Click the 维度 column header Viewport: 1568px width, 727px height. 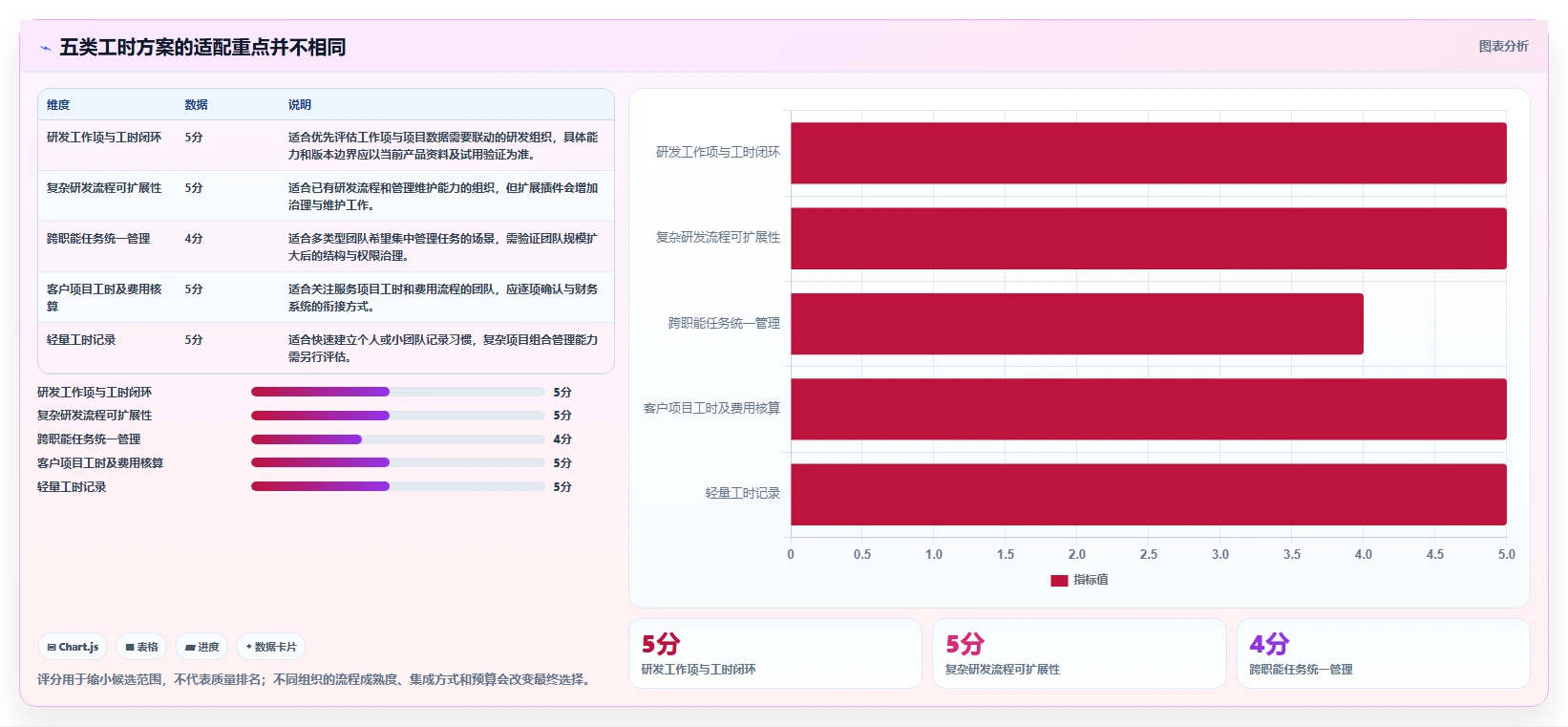point(58,105)
